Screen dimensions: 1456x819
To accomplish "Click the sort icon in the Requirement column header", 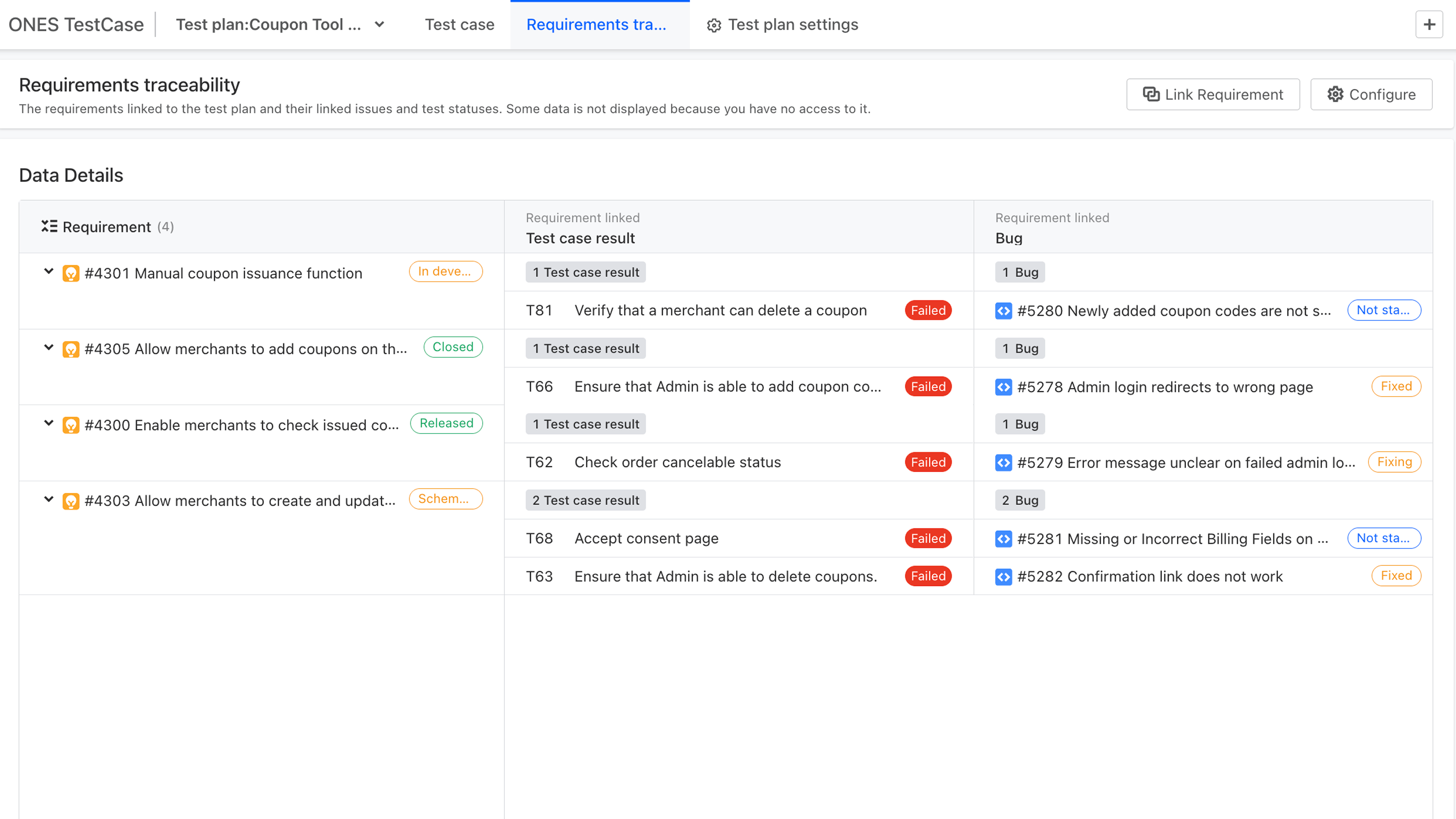I will (50, 226).
